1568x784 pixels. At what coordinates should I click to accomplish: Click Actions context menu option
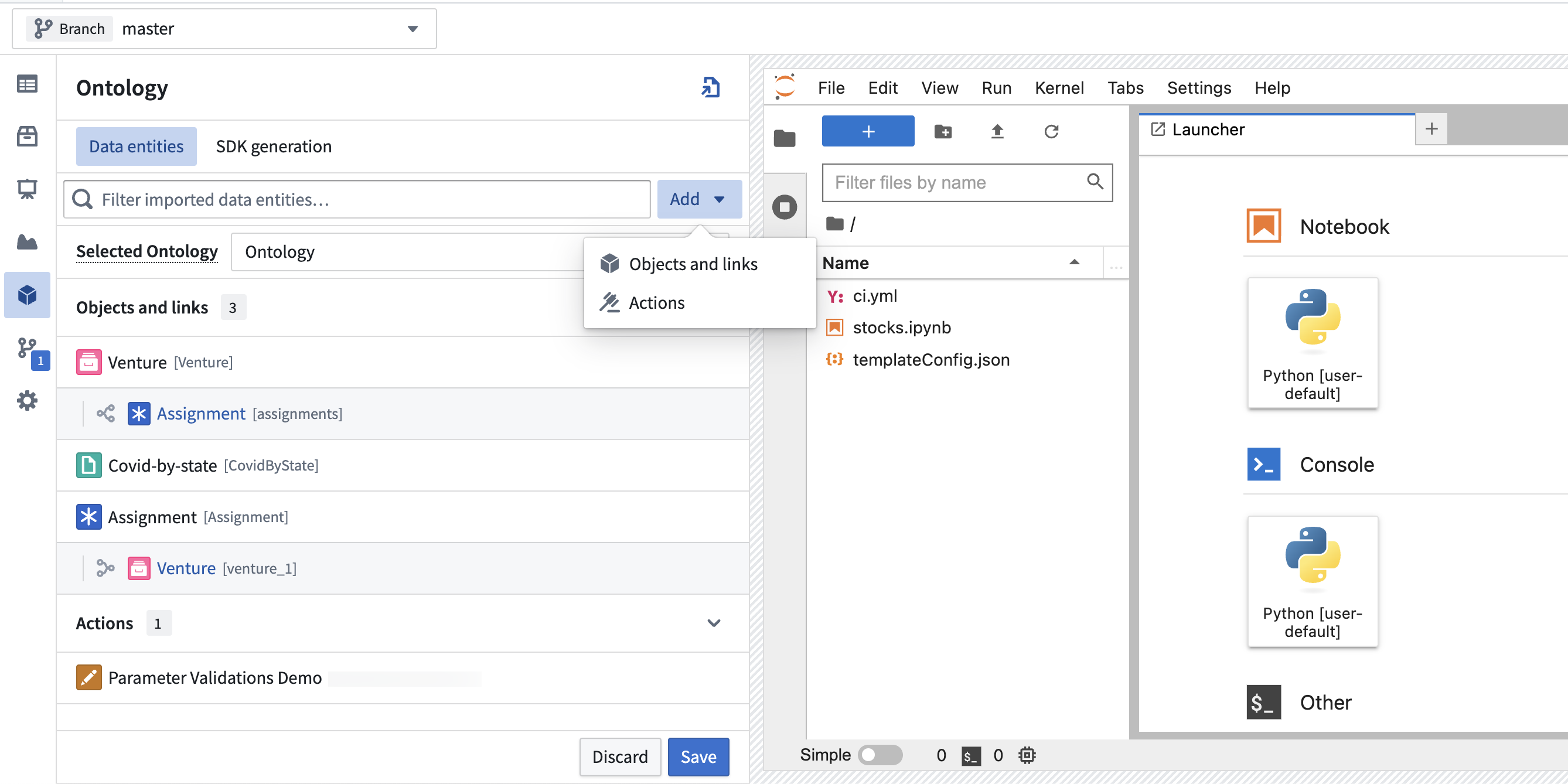click(x=657, y=302)
